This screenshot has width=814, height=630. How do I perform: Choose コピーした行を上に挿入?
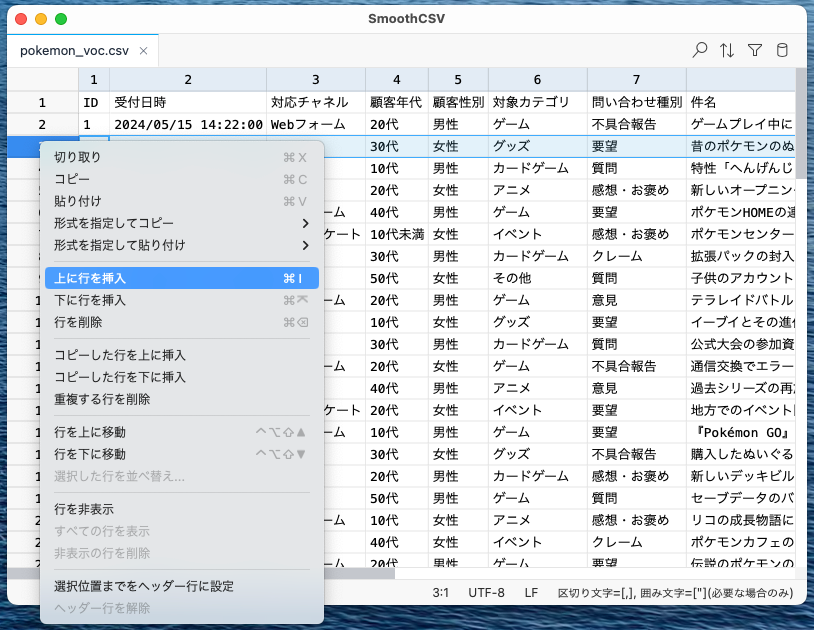coord(180,355)
